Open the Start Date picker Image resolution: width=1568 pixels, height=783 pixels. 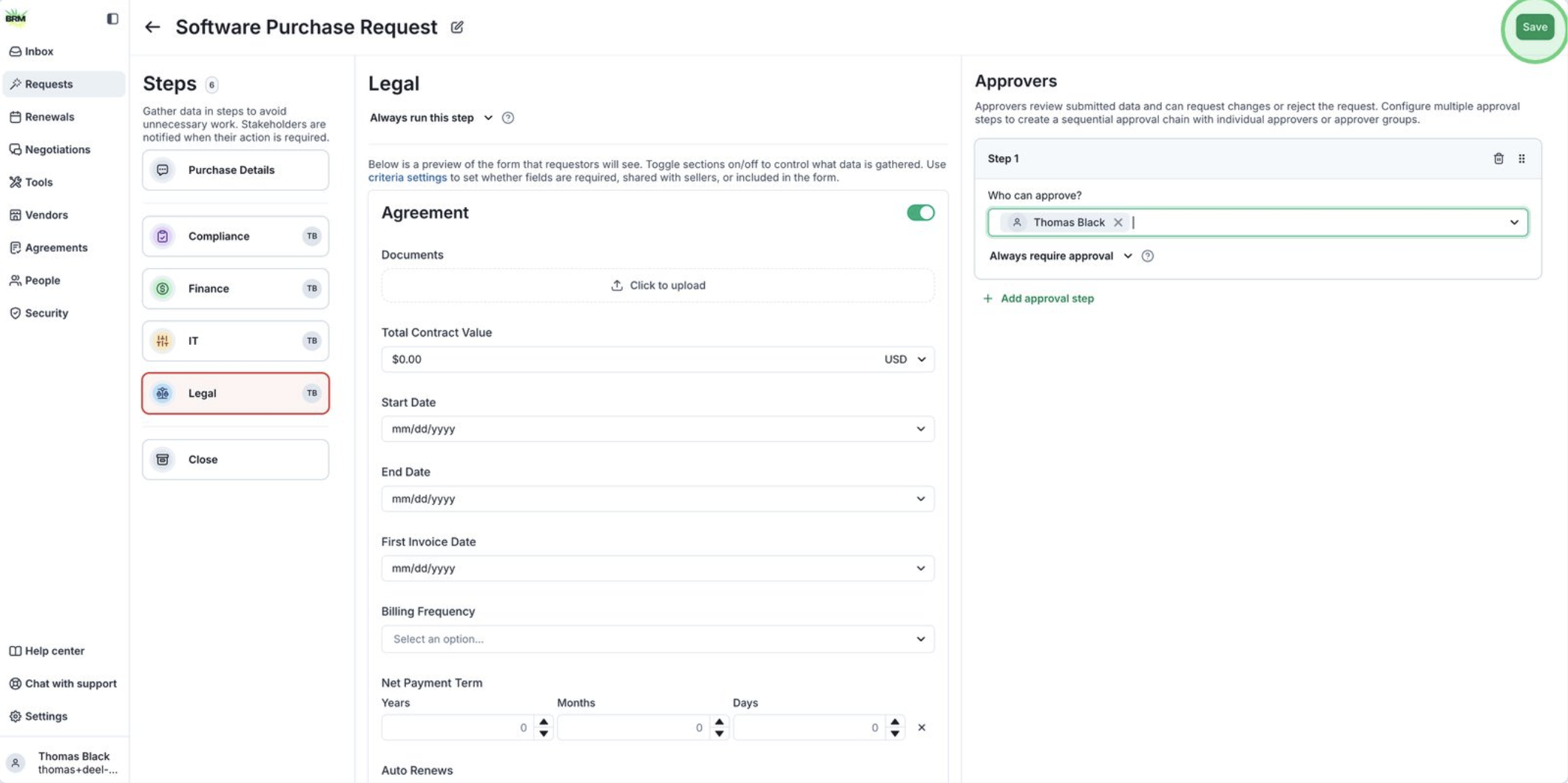pos(658,429)
